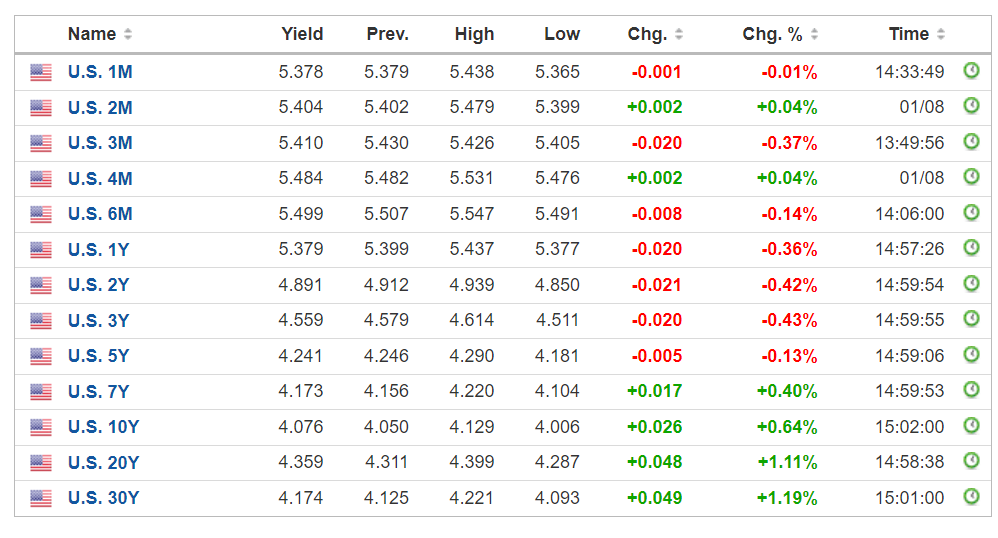Click the clock icon in U.S. 6M row

tap(971, 212)
